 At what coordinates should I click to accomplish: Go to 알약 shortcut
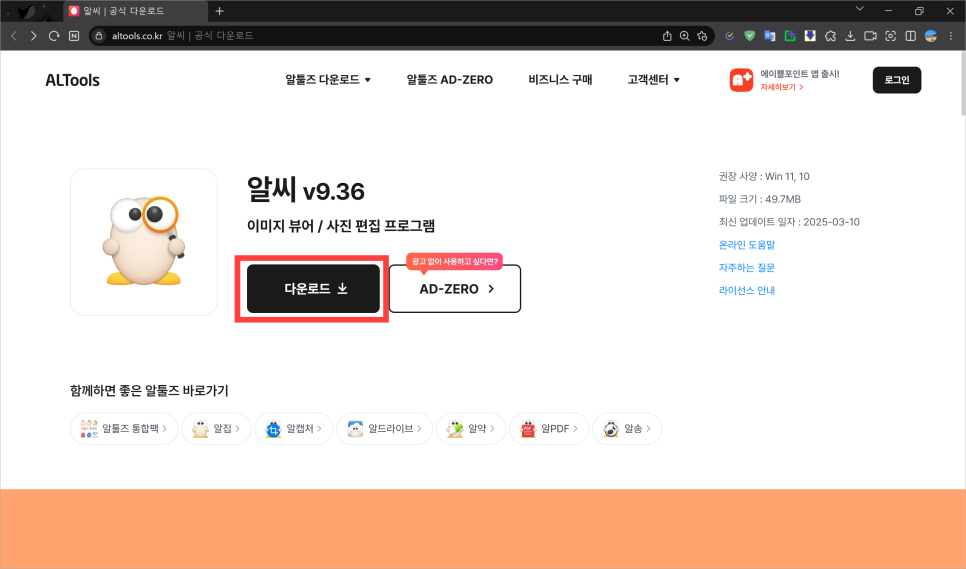click(471, 429)
